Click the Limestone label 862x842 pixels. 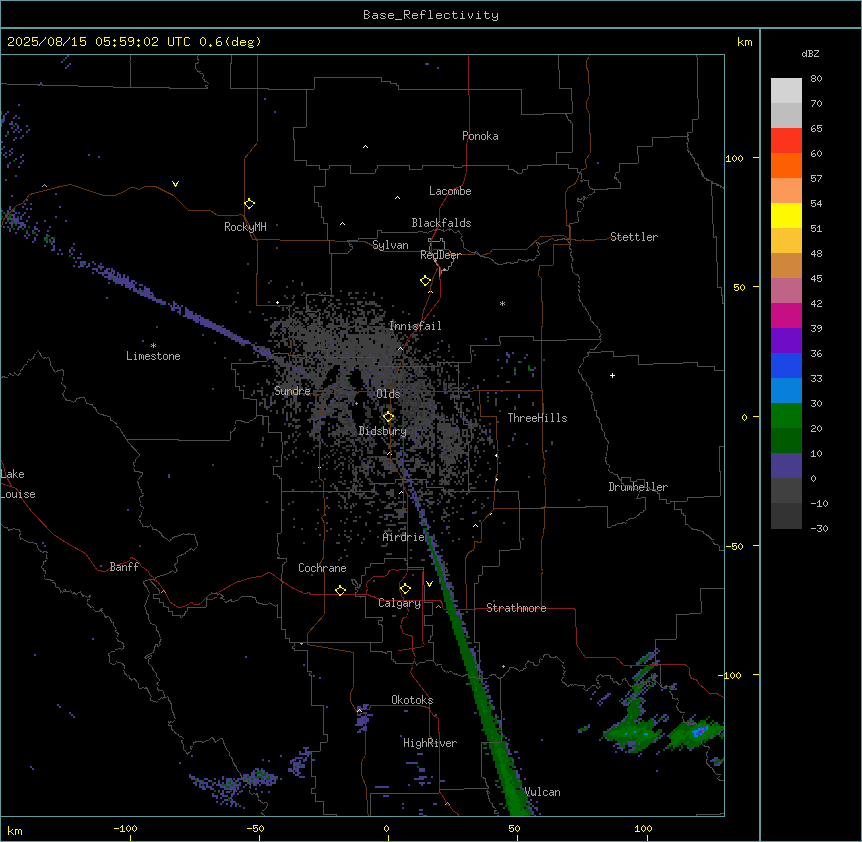(x=153, y=356)
